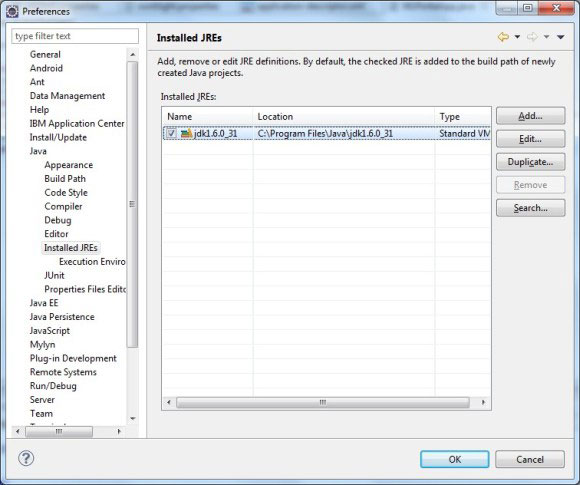Open Compiler preferences
580x485 pixels.
pos(63,206)
